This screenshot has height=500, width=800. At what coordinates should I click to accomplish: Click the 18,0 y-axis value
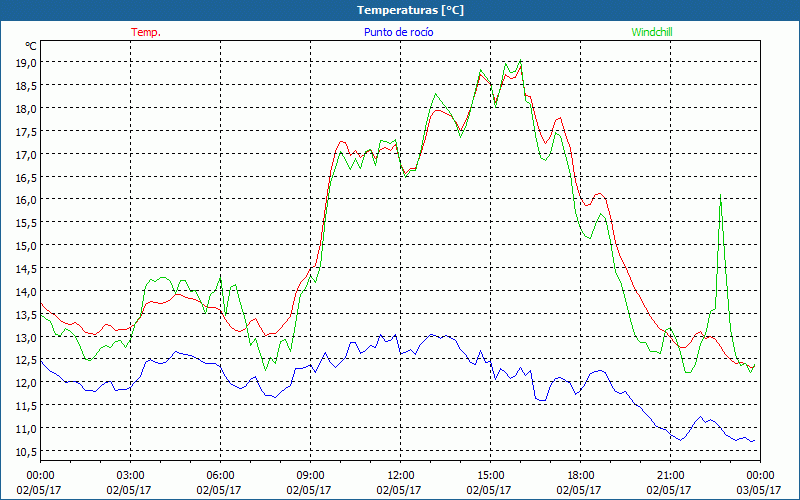[x=27, y=108]
